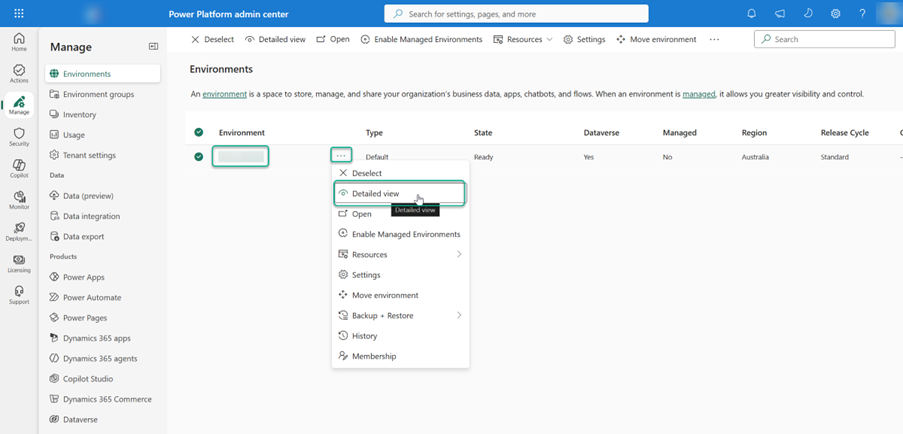Open Monitor in left rail

19,200
